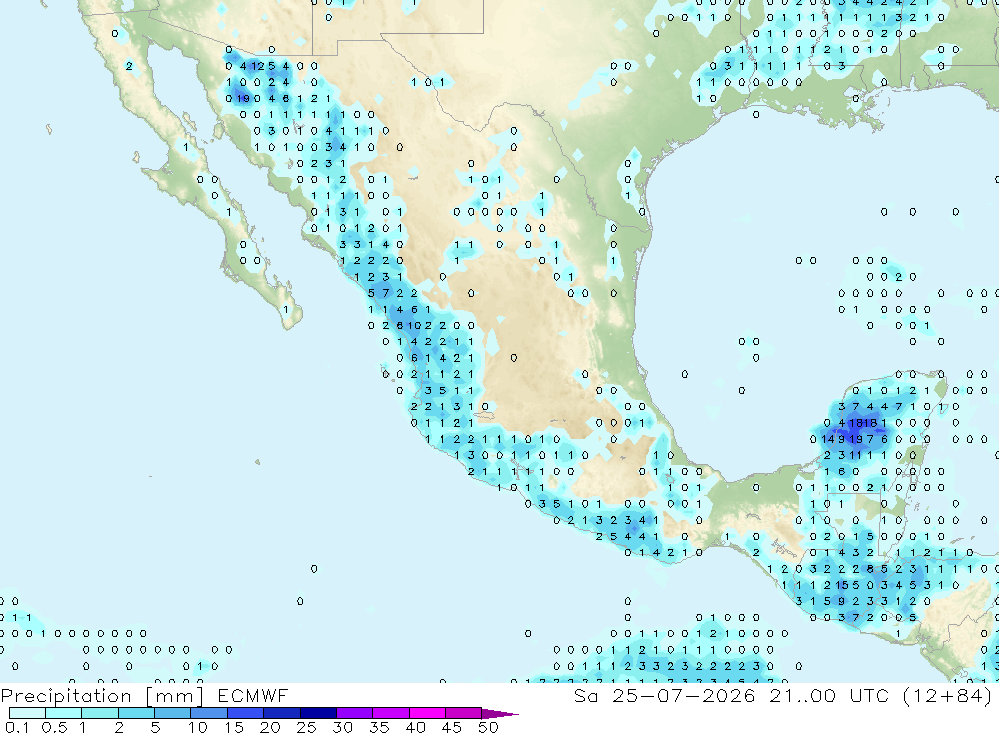Click the legend tick label '35'
Viewport: 1000px width, 733px height.
click(x=379, y=727)
